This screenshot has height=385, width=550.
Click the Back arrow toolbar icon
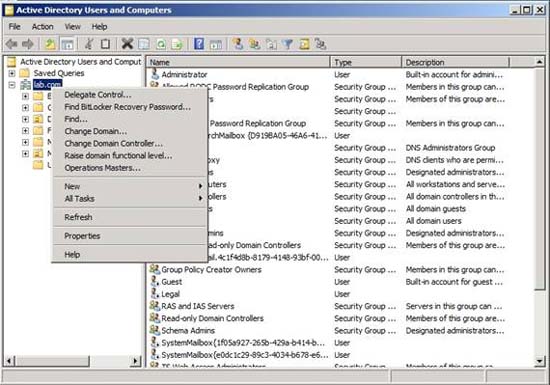(x=12, y=44)
